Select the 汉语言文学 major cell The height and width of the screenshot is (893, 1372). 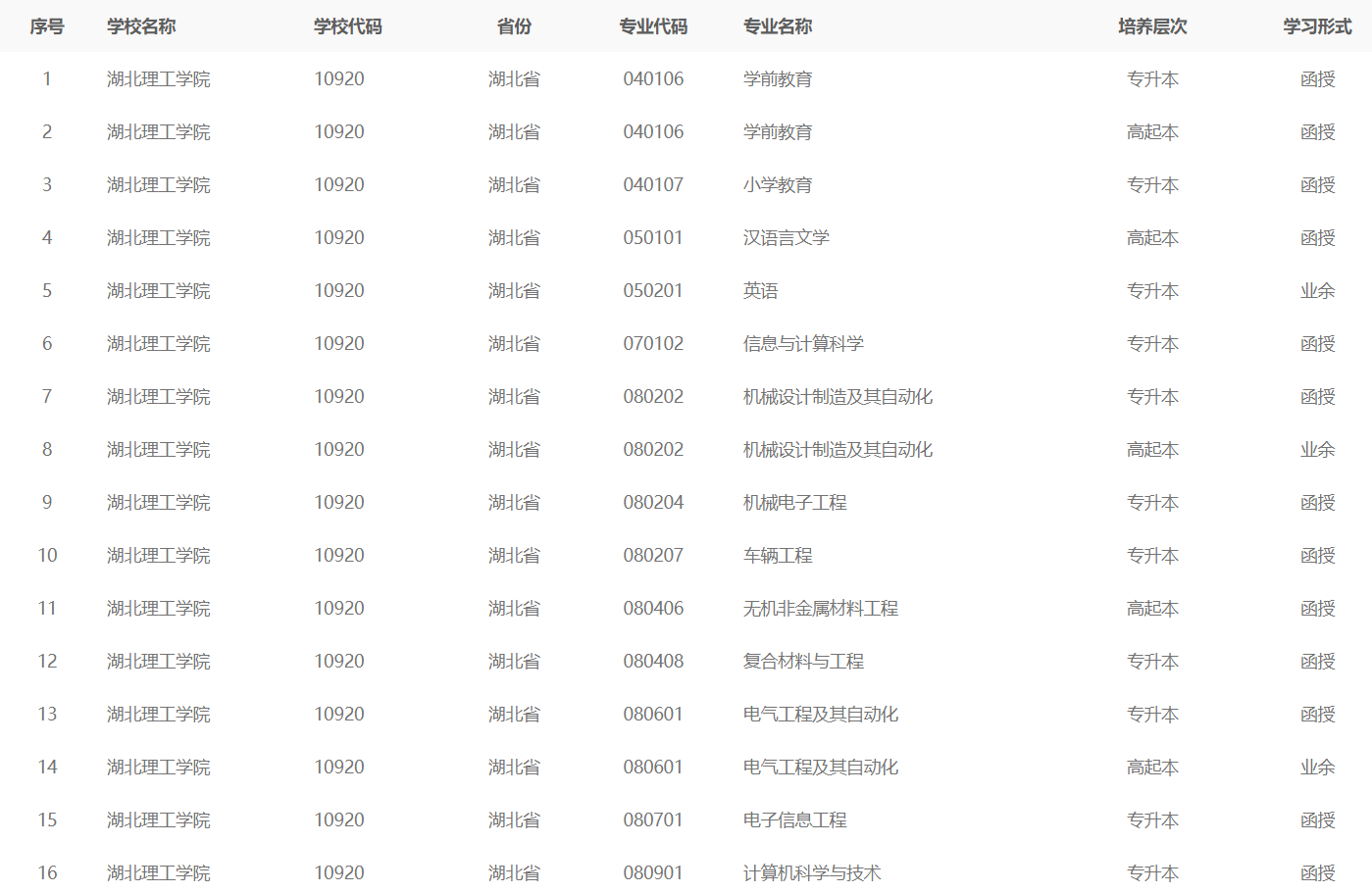[787, 238]
